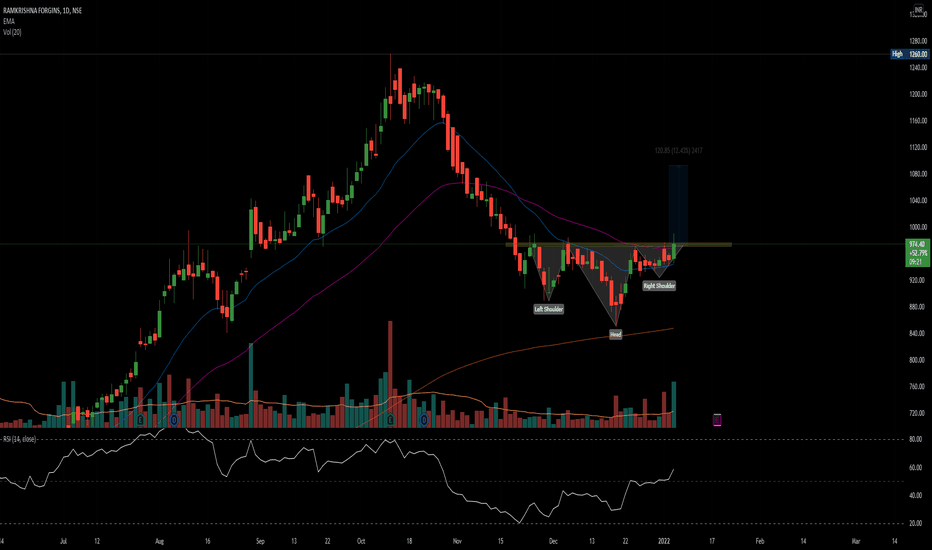This screenshot has width=932, height=550.
Task: Click the 800.00 price axis label
Action: pyautogui.click(x=918, y=360)
